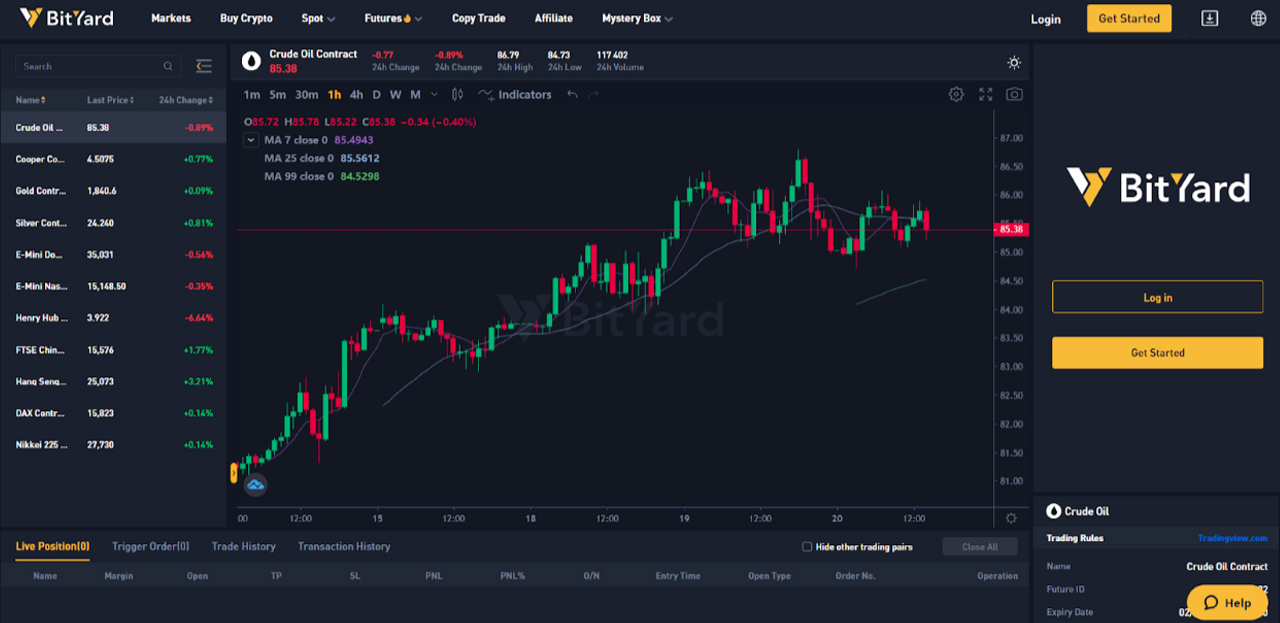This screenshot has height=623, width=1280.
Task: Open the Copy Trade menu item
Action: [x=478, y=18]
